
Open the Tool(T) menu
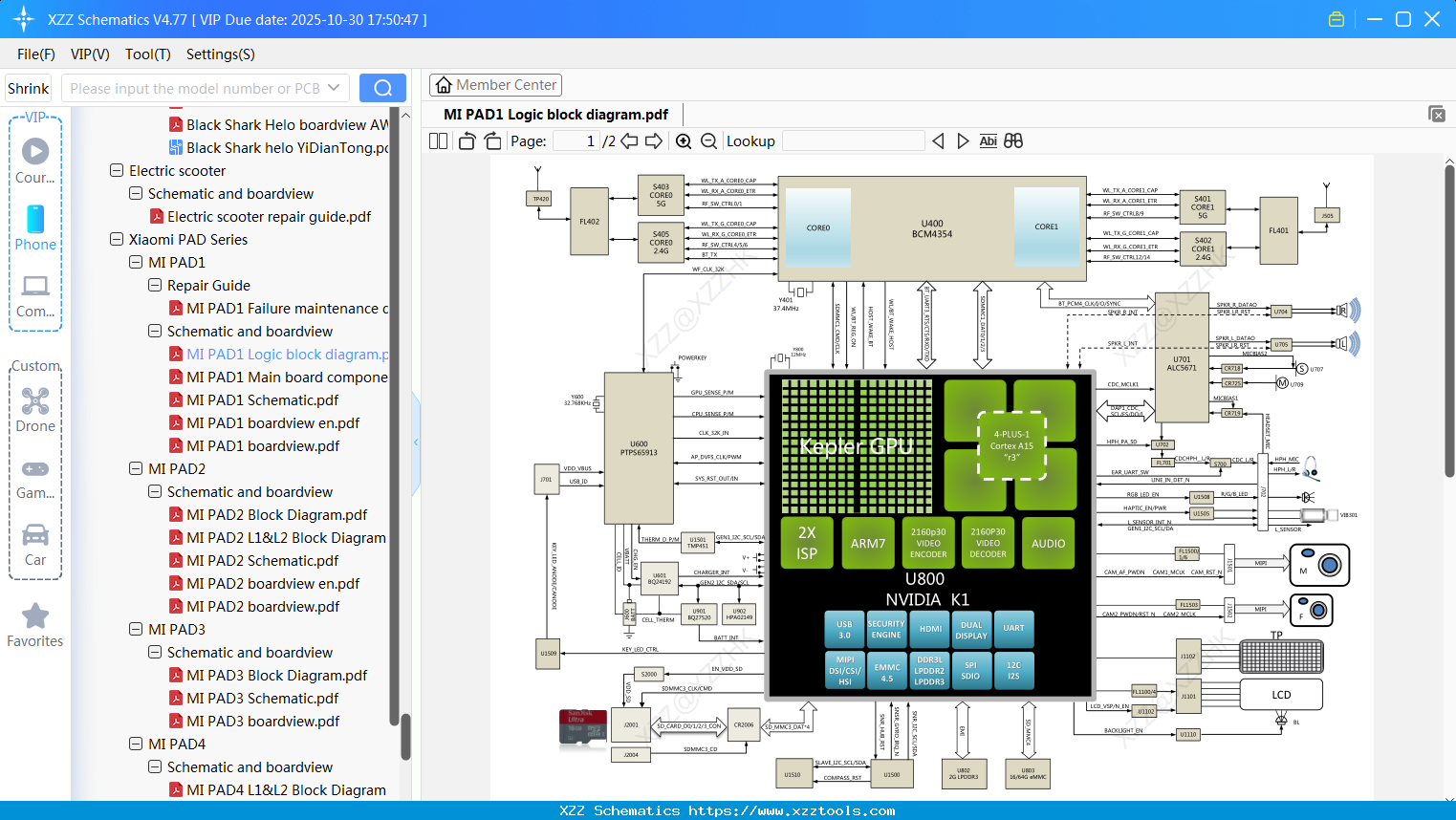tap(147, 54)
